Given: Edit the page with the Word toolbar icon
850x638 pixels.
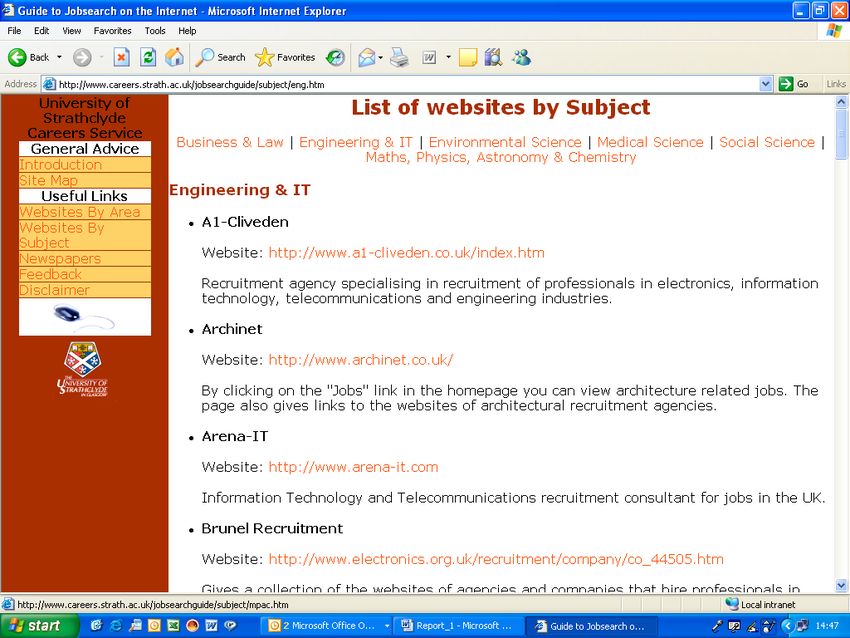Looking at the screenshot, I should pyautogui.click(x=429, y=57).
